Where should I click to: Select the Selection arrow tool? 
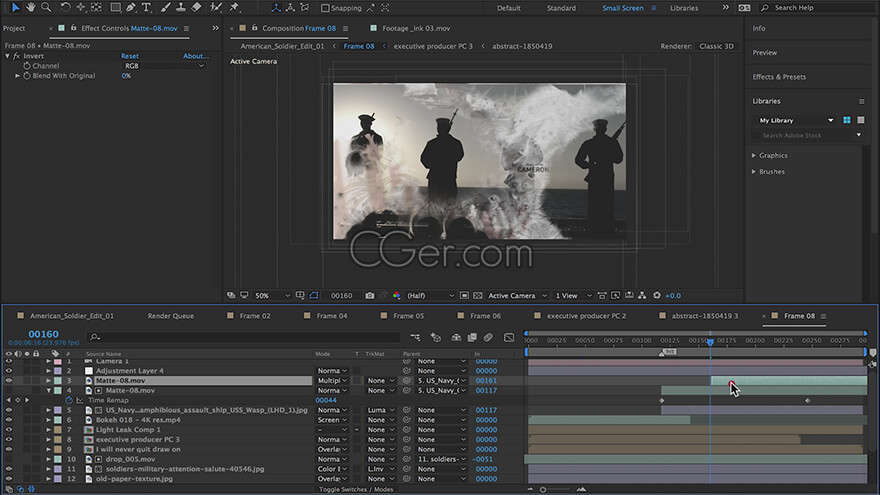click(x=15, y=7)
